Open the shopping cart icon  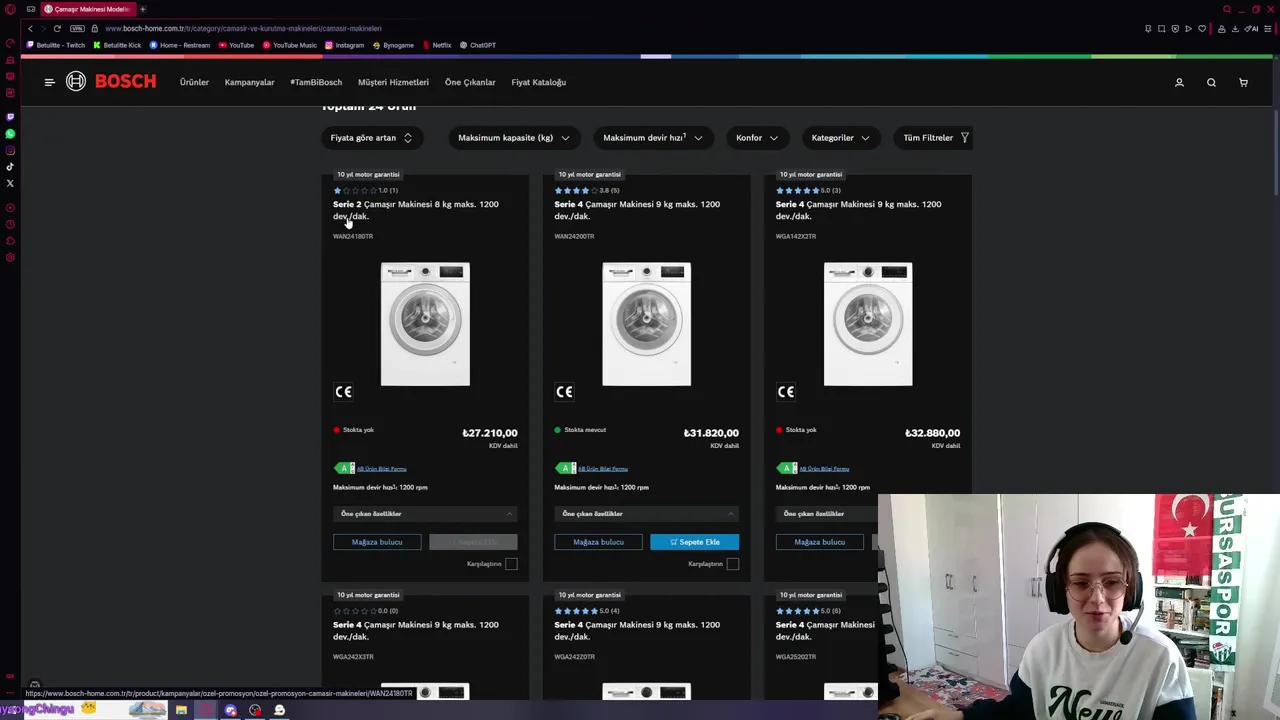[1243, 82]
